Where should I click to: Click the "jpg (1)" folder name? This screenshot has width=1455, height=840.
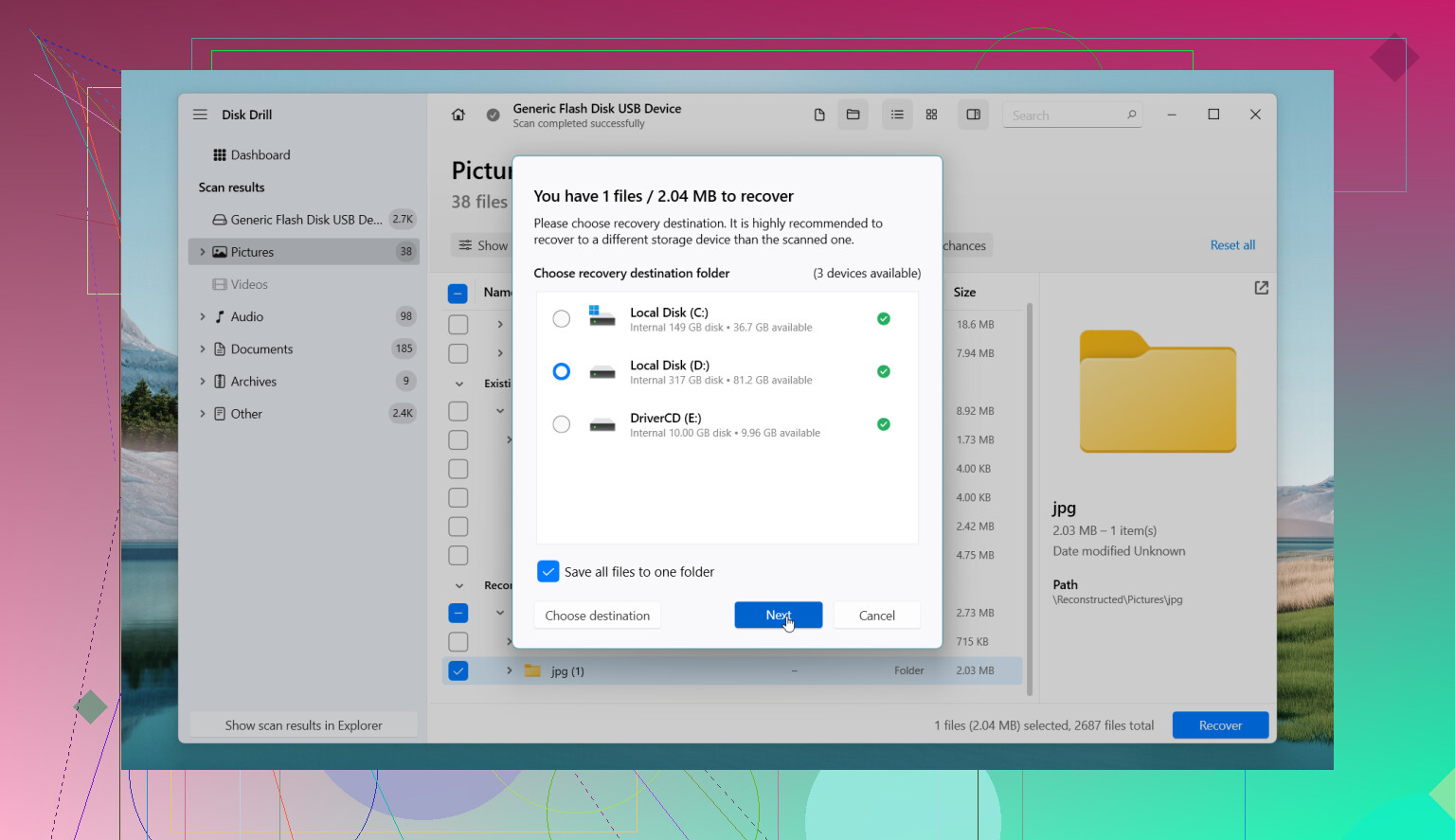click(567, 671)
